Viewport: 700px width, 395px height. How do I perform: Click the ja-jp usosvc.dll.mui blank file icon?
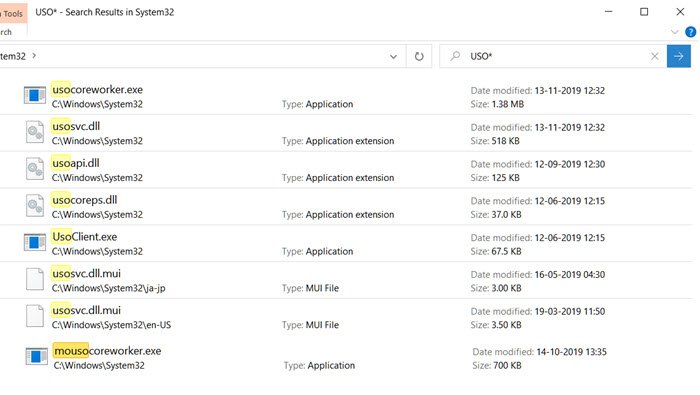pos(35,279)
